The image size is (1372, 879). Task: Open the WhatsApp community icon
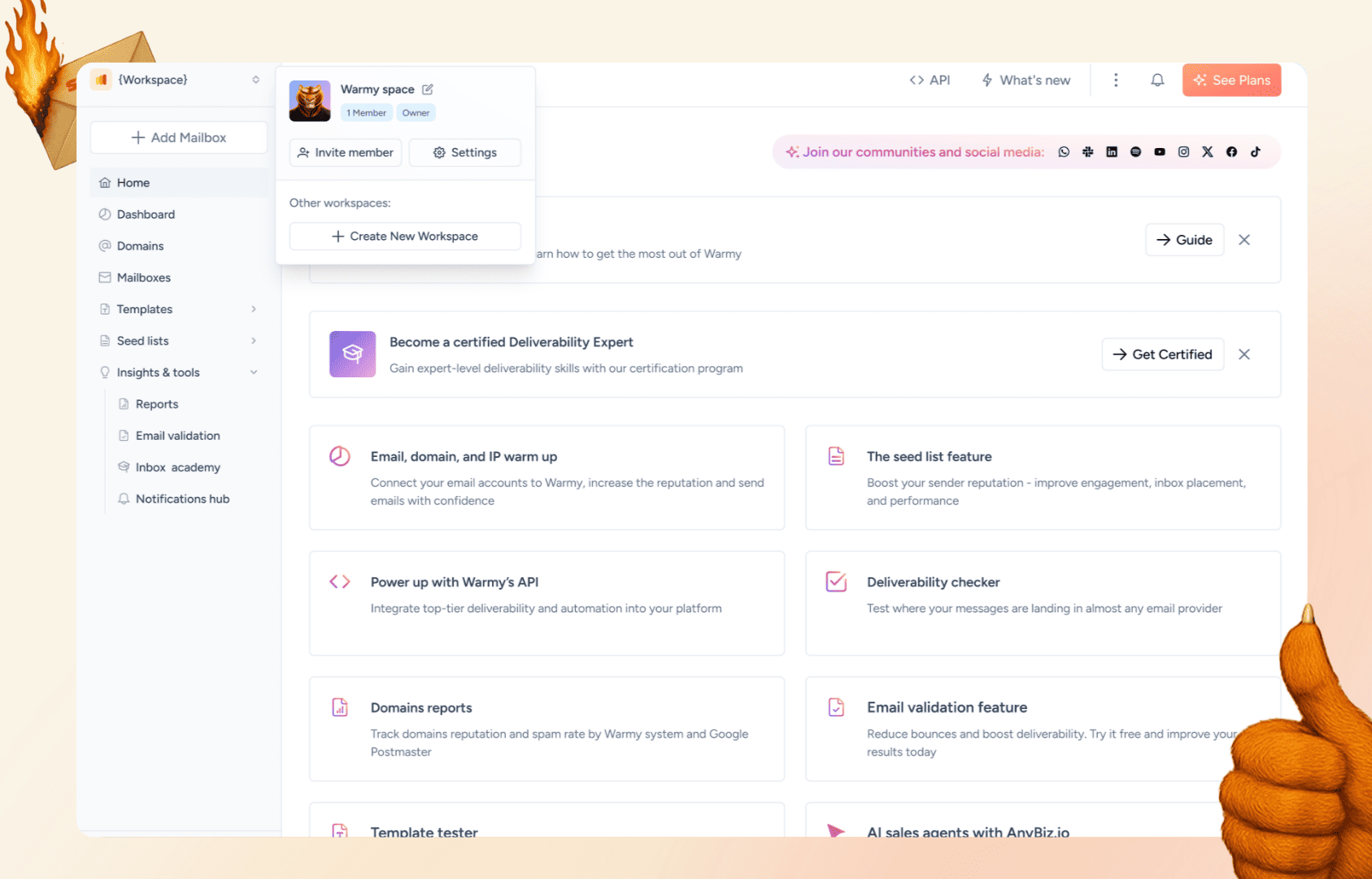[x=1064, y=152]
